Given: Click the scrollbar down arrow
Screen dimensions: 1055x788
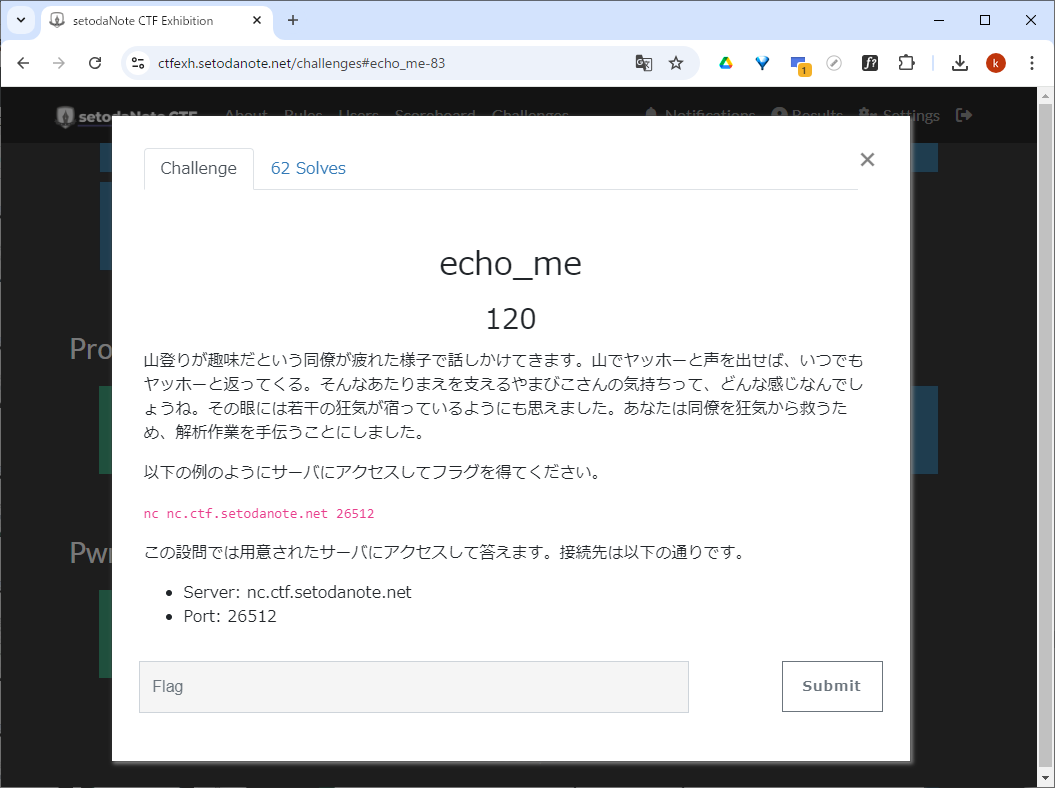Looking at the screenshot, I should click(x=1045, y=779).
